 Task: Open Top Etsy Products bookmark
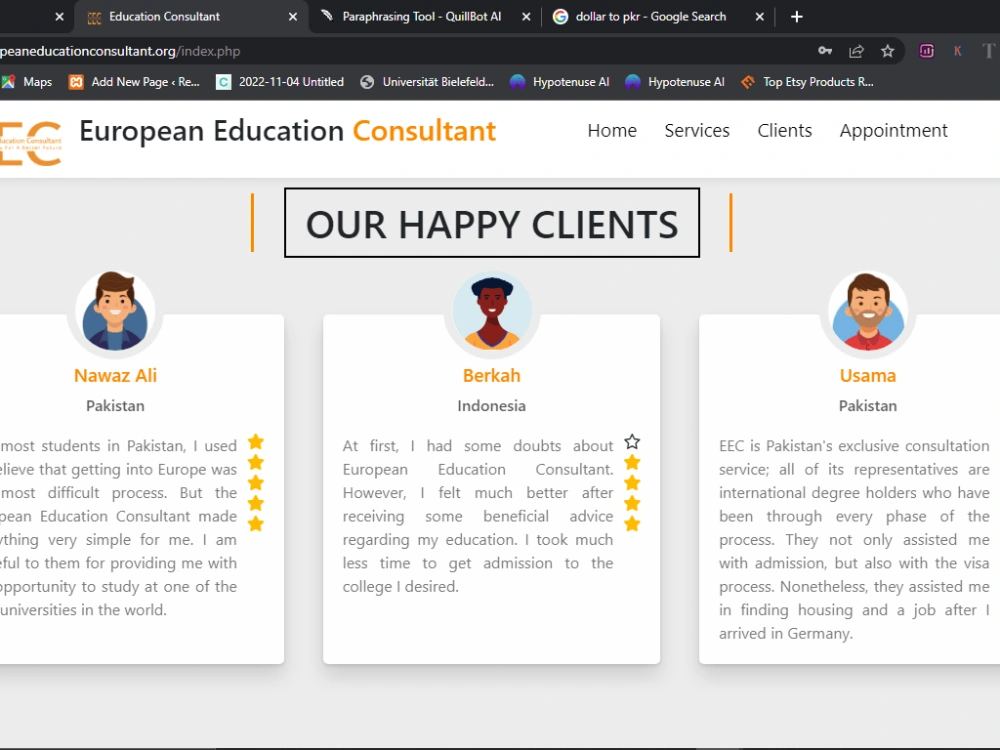click(x=807, y=82)
